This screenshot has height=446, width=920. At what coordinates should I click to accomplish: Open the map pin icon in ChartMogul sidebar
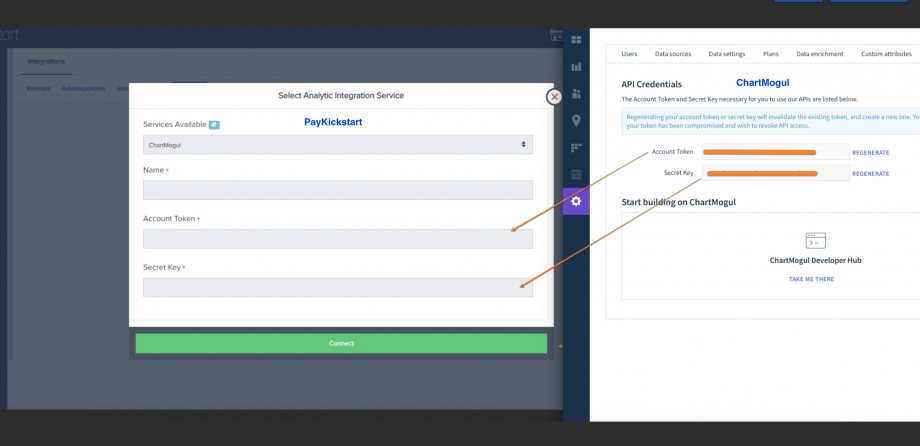[576, 121]
